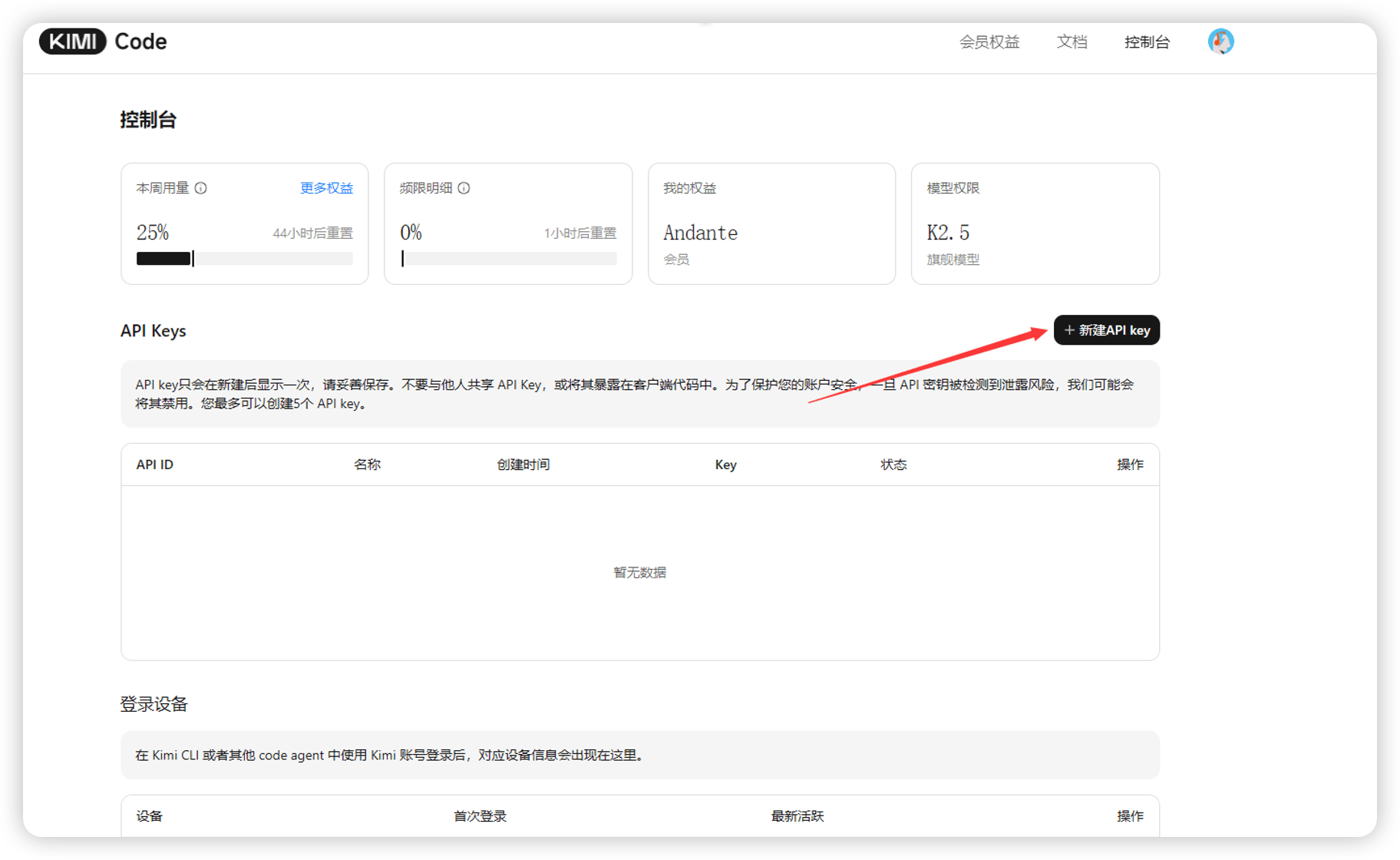Click the 控制台 page title
Screen dimensions: 1400x860
[148, 120]
